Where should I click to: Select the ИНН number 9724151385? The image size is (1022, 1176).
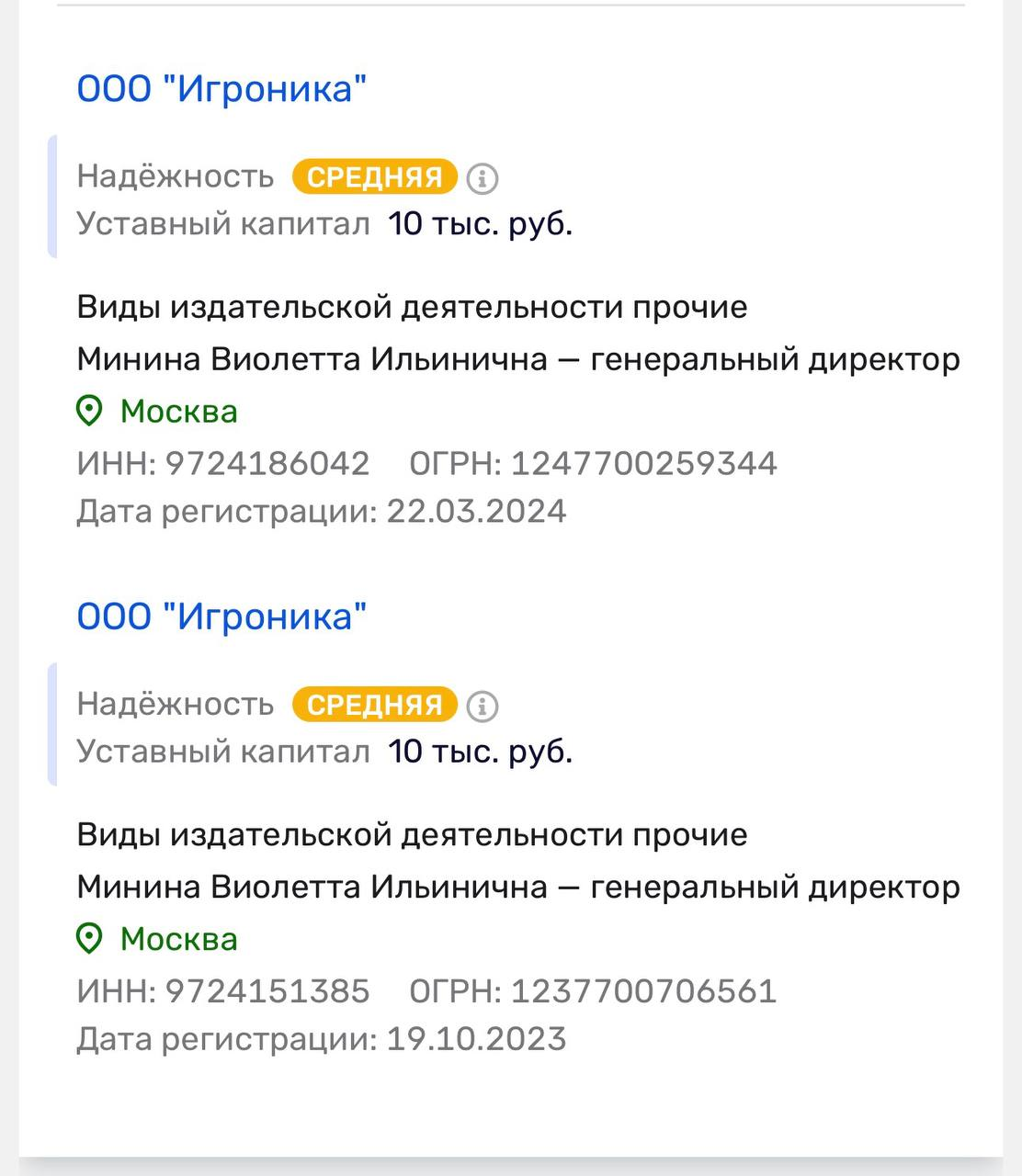tap(267, 991)
